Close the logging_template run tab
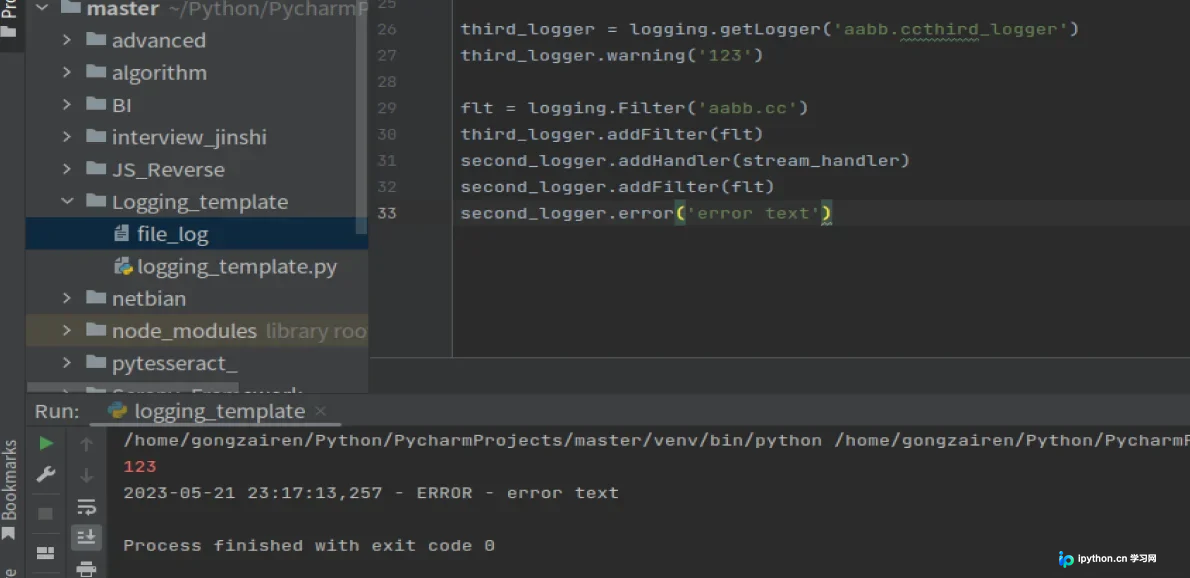Viewport: 1190px width, 578px height. [320, 411]
